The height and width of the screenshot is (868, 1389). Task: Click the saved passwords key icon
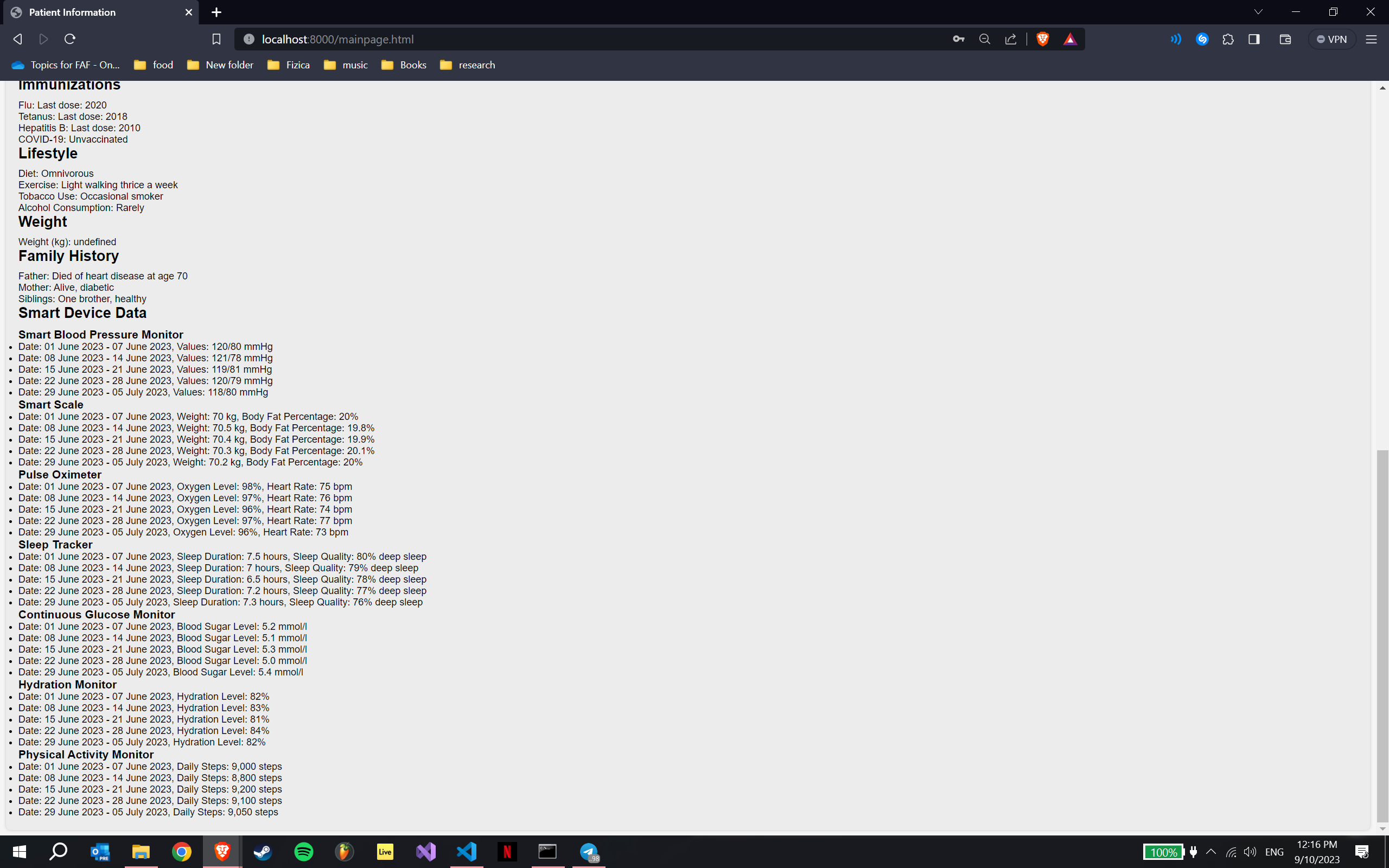[x=959, y=39]
